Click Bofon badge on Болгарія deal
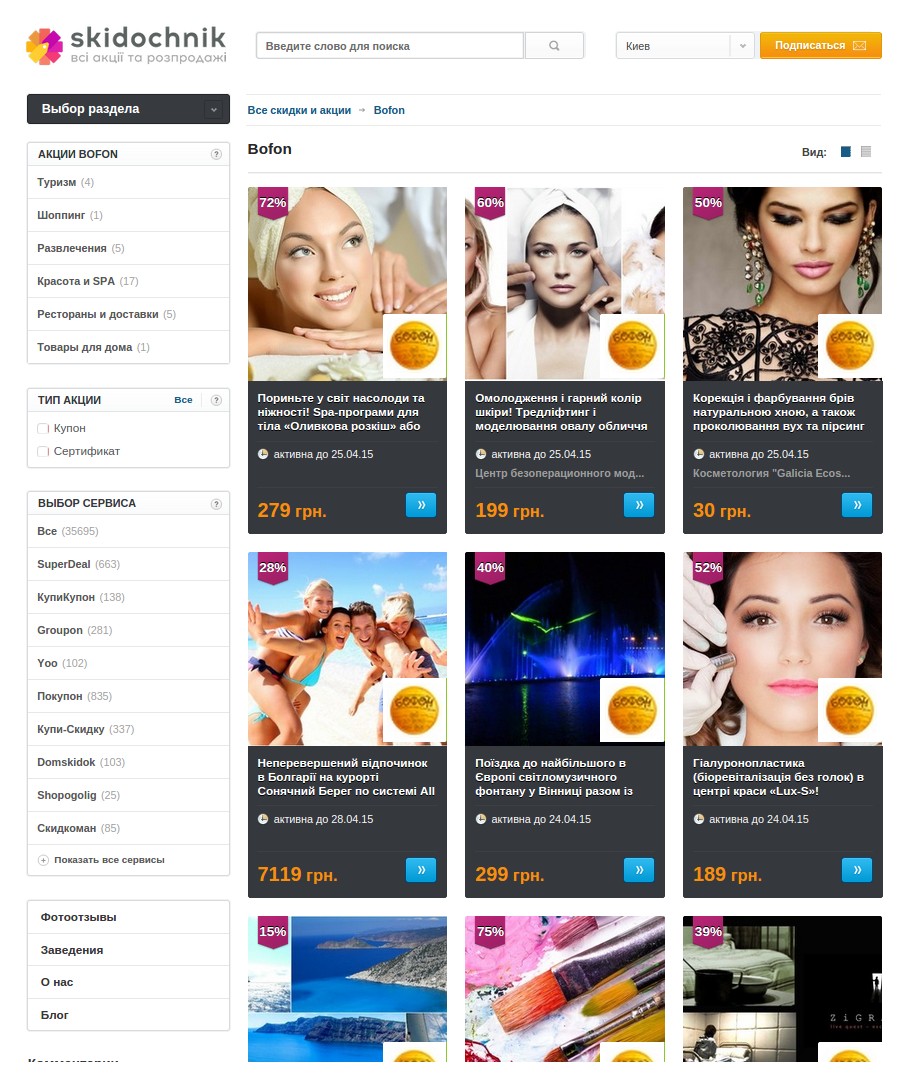916x1080 pixels. [x=415, y=710]
